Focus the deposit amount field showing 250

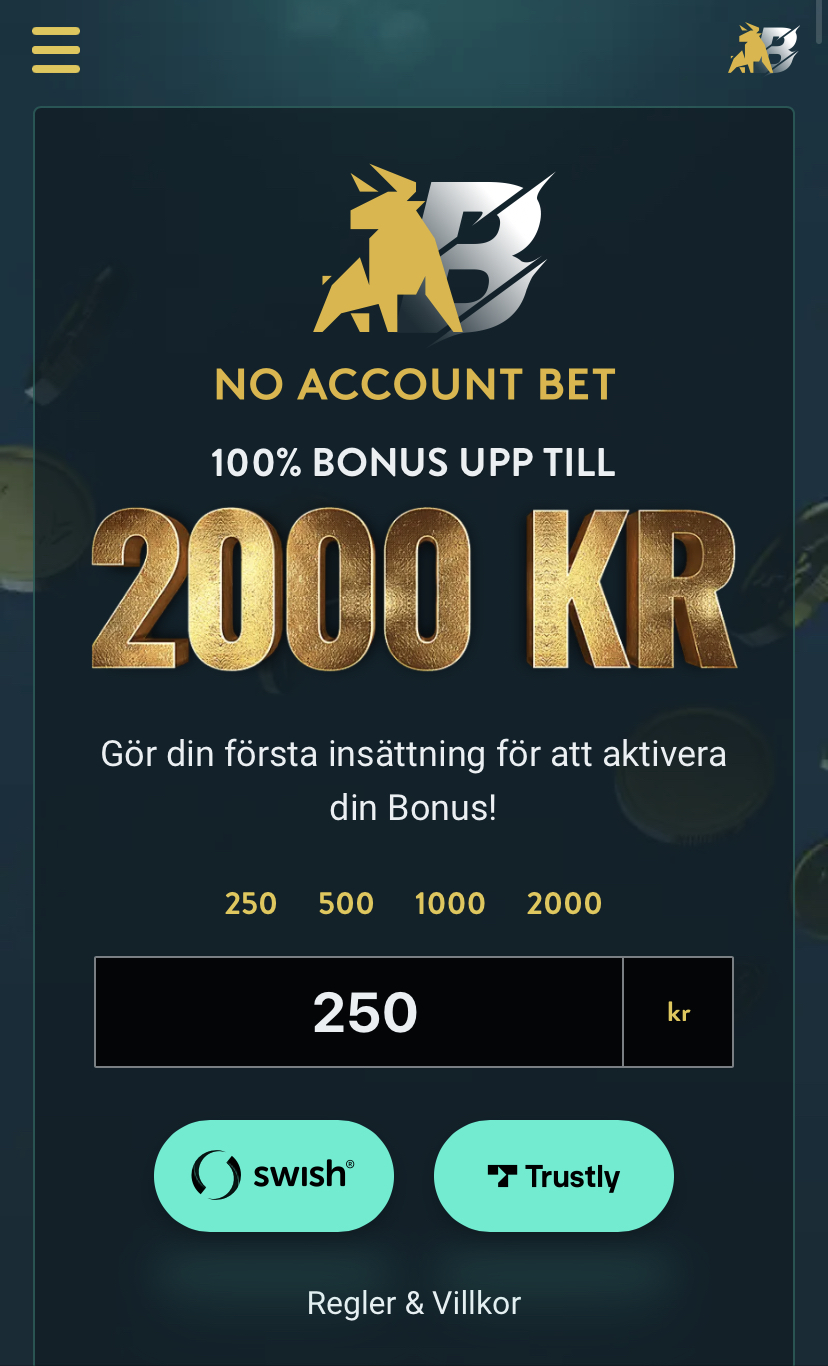[x=359, y=1012]
